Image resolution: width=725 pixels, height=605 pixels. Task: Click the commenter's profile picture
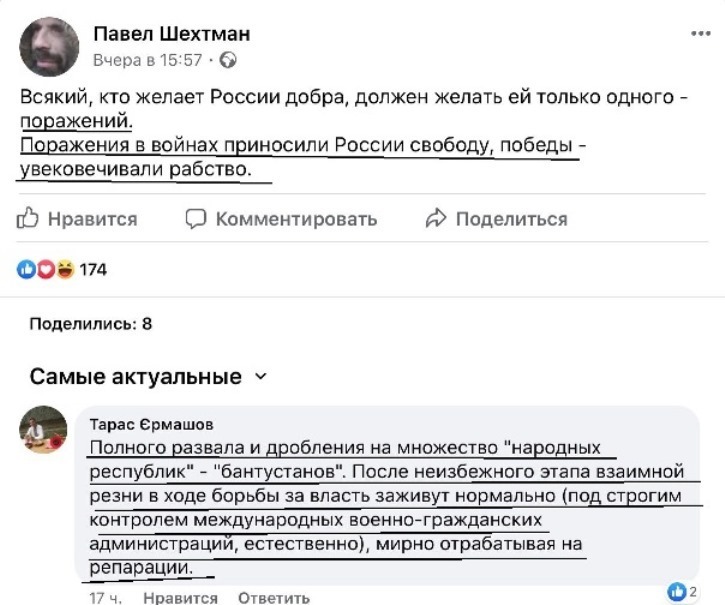43,430
